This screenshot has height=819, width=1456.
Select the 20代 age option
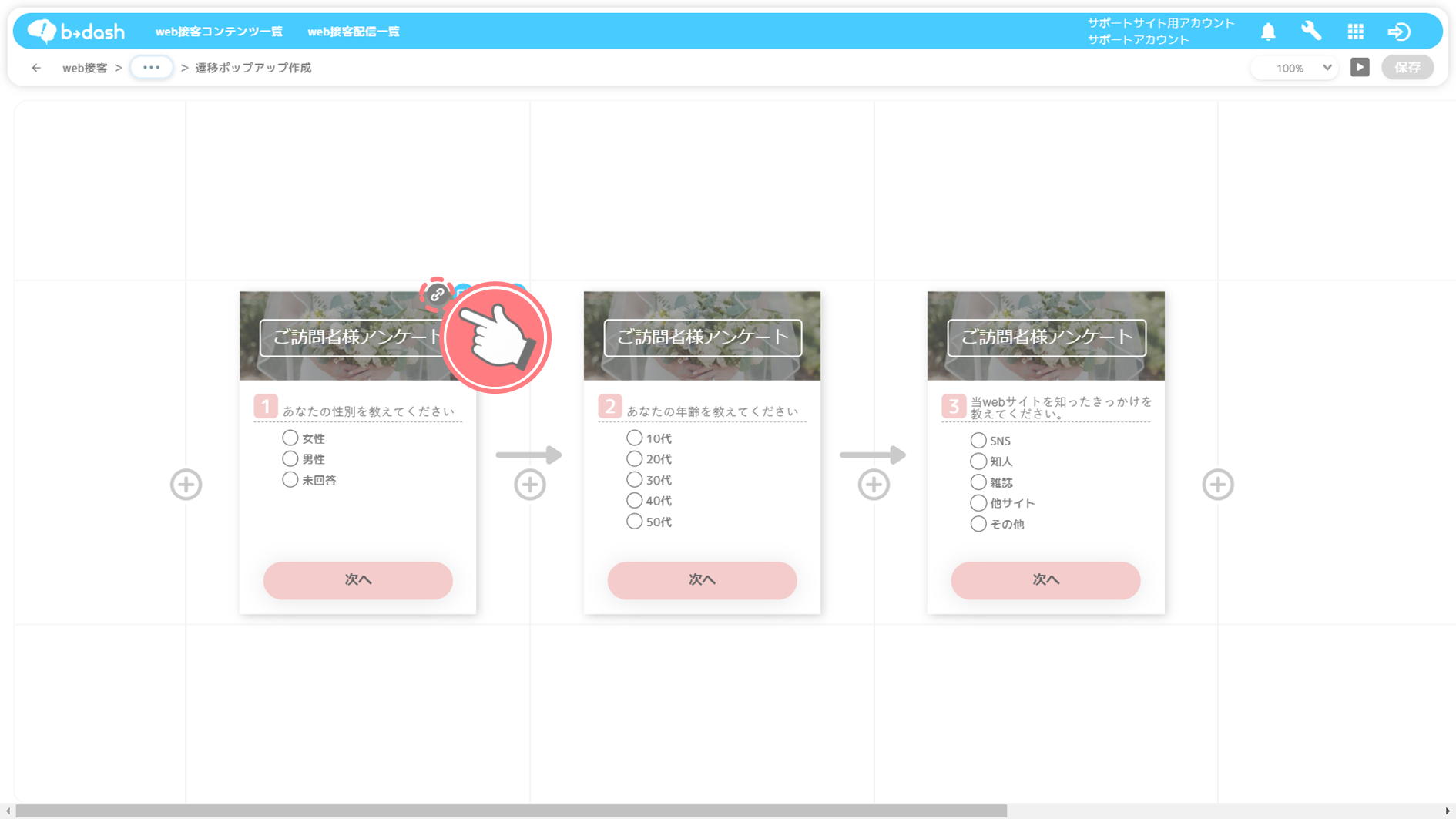coord(634,458)
